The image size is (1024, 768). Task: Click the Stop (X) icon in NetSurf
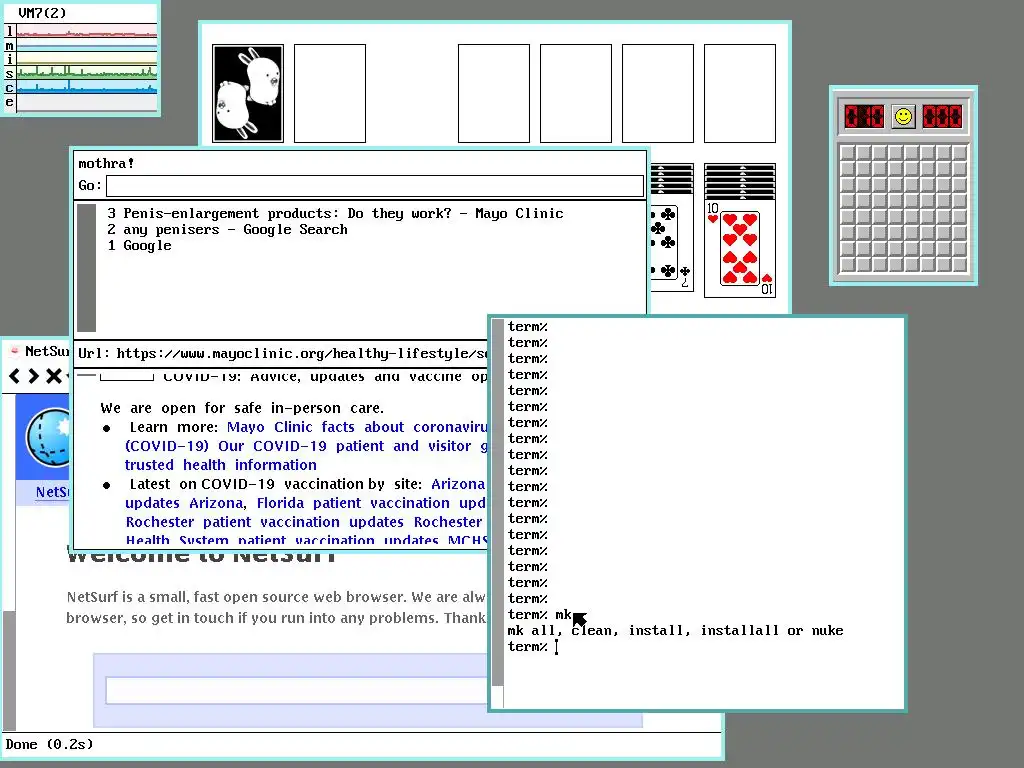[54, 376]
